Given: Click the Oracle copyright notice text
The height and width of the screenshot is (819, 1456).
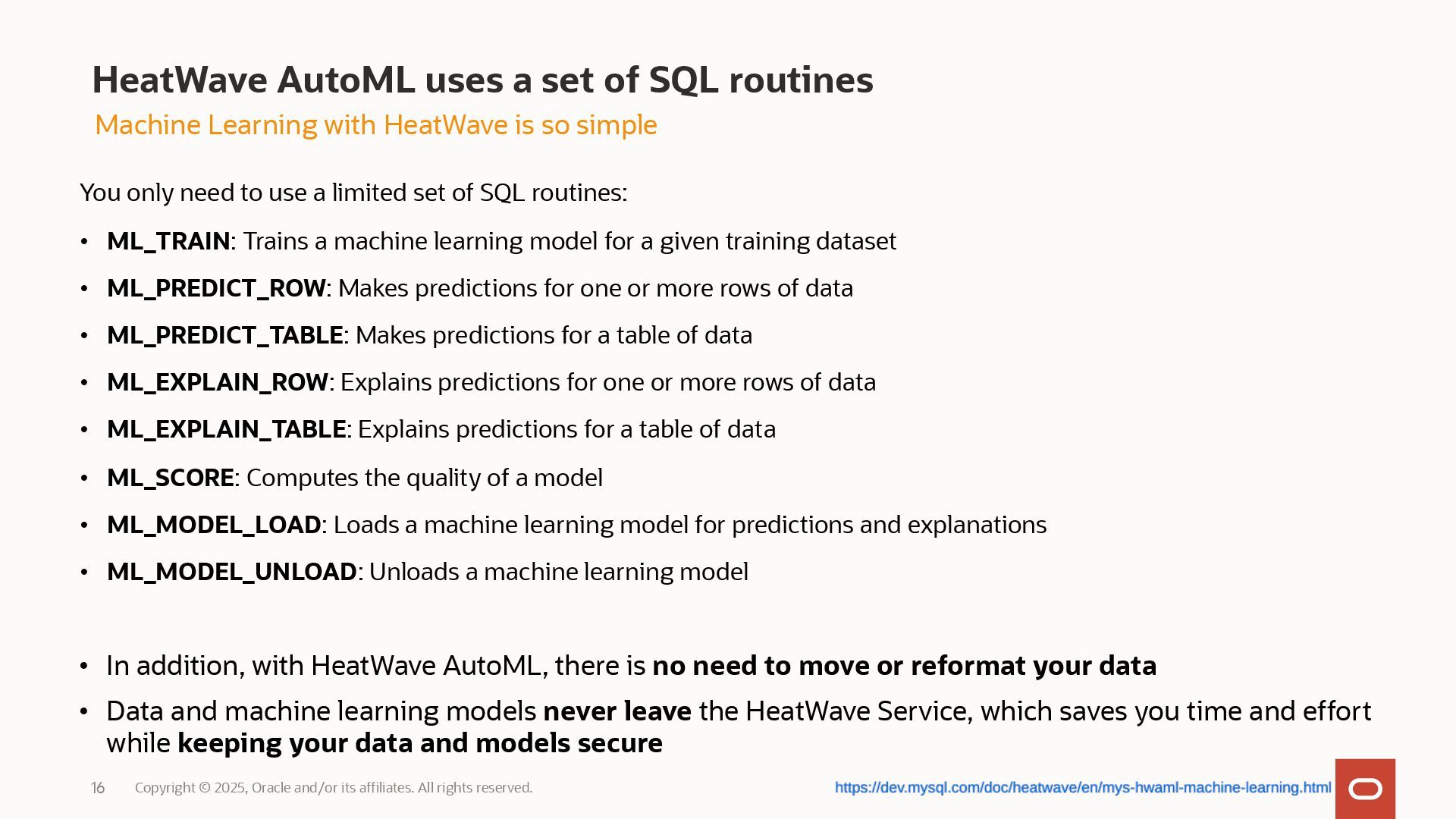Looking at the screenshot, I should tap(333, 788).
